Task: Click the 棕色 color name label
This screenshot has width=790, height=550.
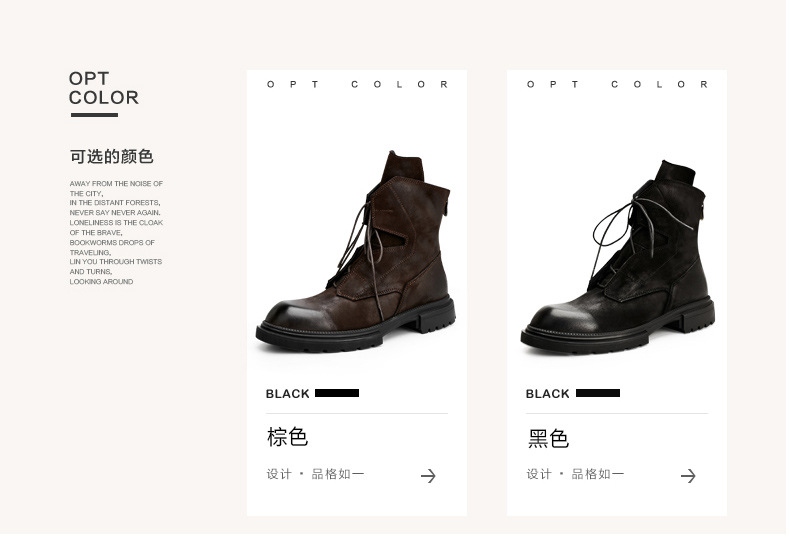Action: point(287,437)
